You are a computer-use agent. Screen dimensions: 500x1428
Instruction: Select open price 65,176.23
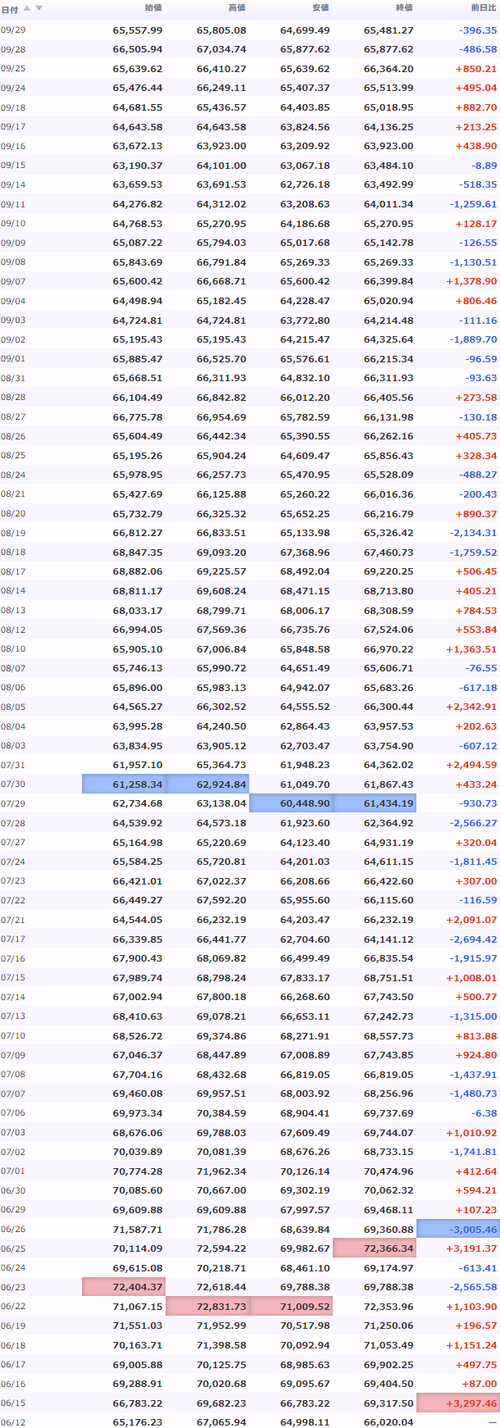pyautogui.click(x=138, y=1422)
